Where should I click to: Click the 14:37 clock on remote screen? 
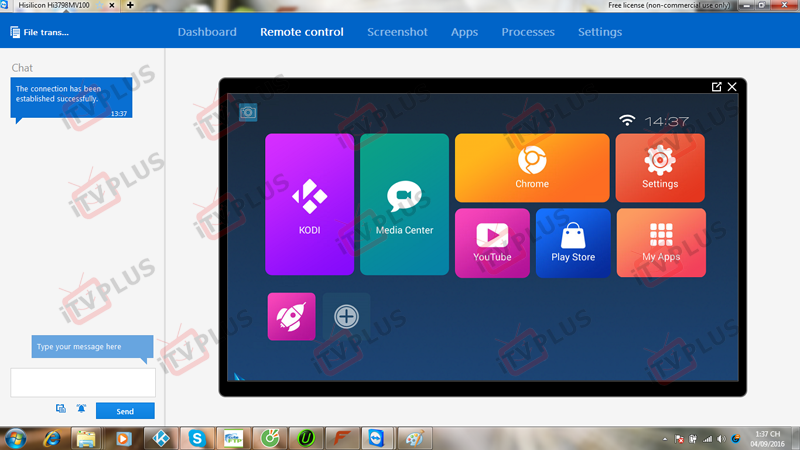(666, 121)
